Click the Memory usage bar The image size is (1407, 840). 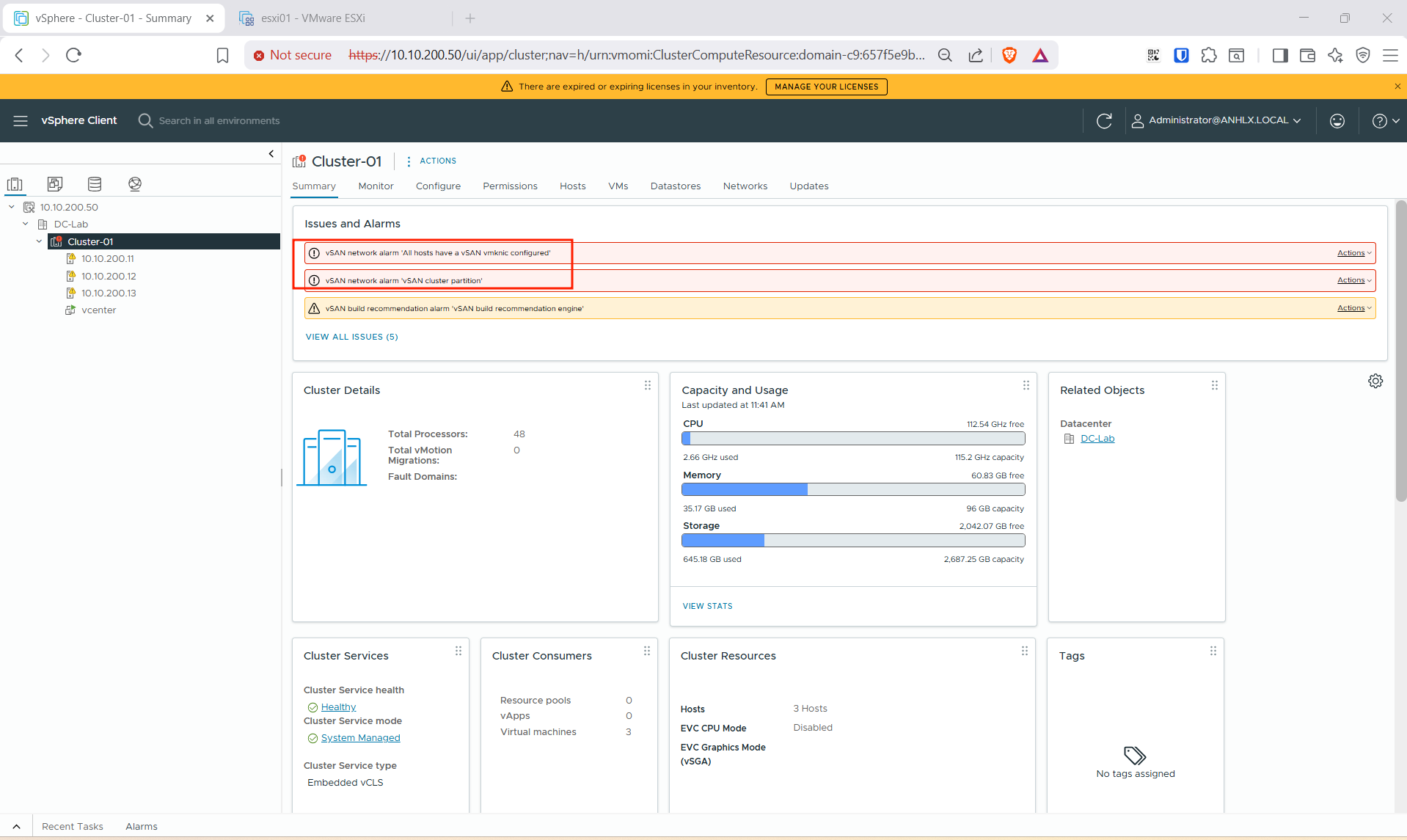853,489
